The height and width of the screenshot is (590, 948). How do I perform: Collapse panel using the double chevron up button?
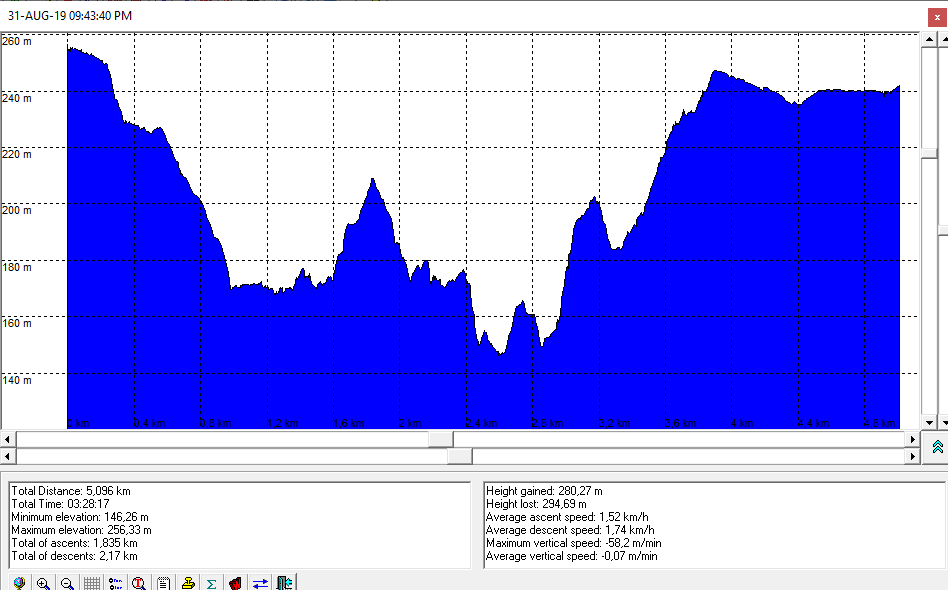[x=937, y=447]
